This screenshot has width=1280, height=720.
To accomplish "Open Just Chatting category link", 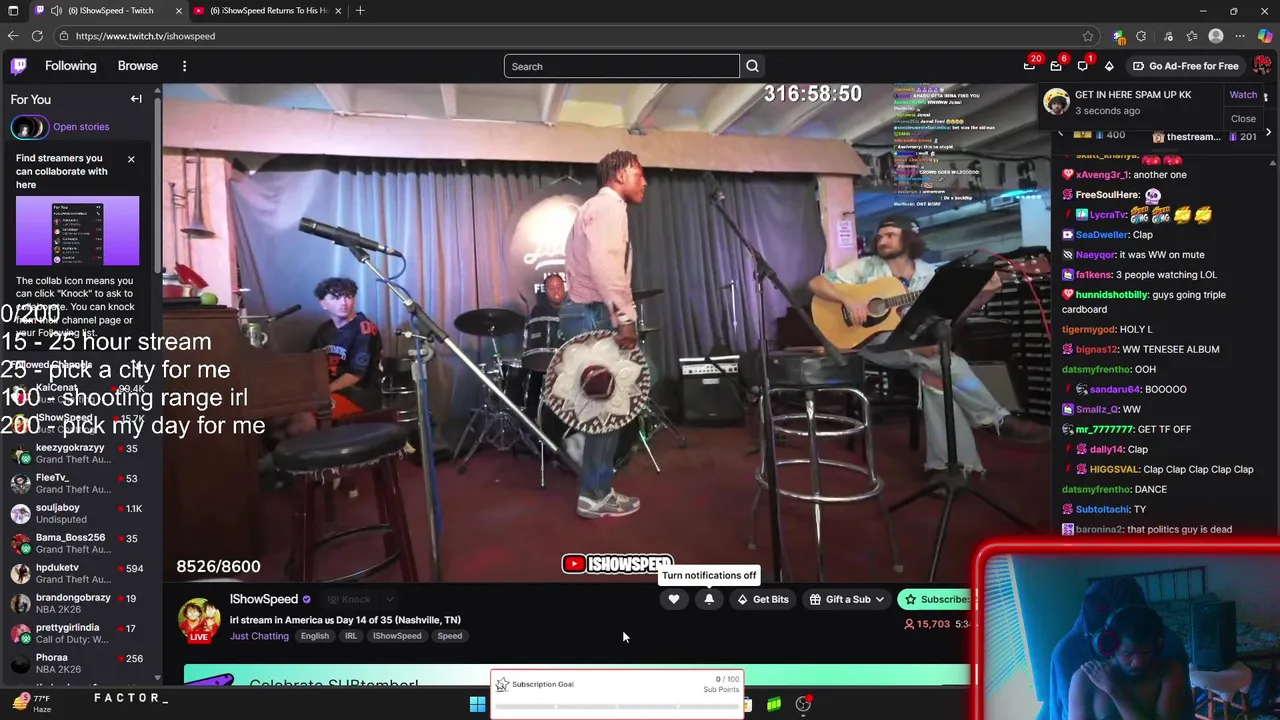I will click(x=259, y=636).
